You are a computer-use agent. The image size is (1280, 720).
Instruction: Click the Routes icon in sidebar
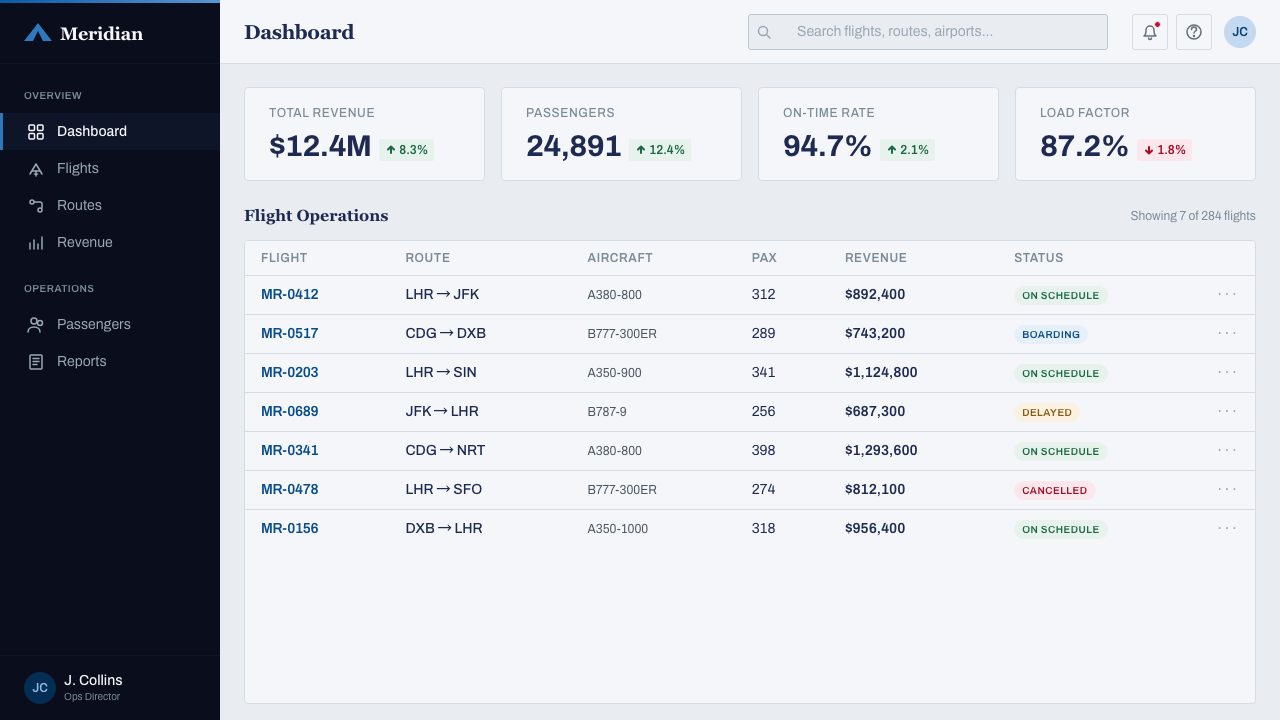coord(36,206)
